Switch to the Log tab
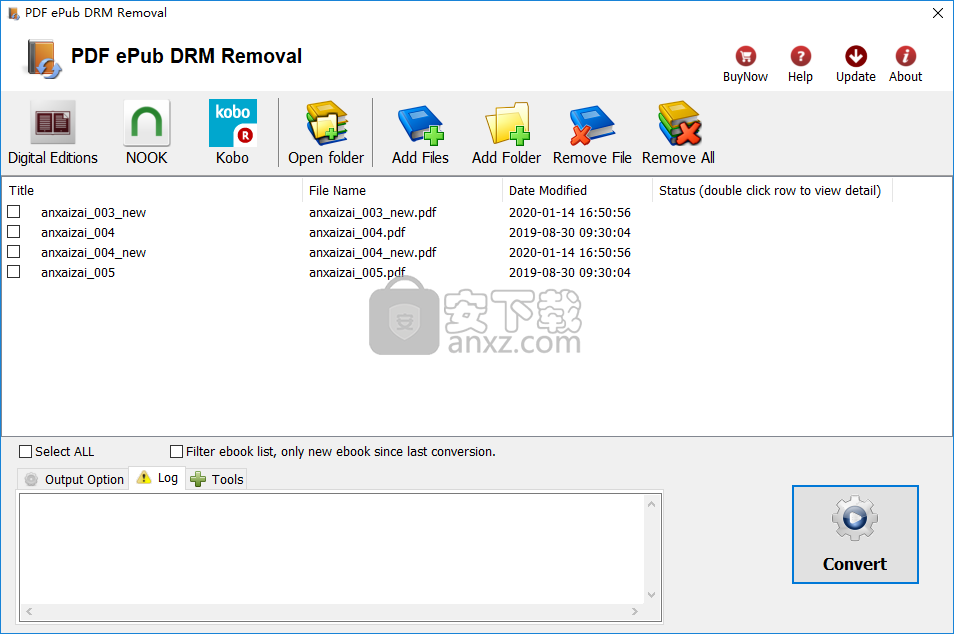954x634 pixels. [x=157, y=478]
